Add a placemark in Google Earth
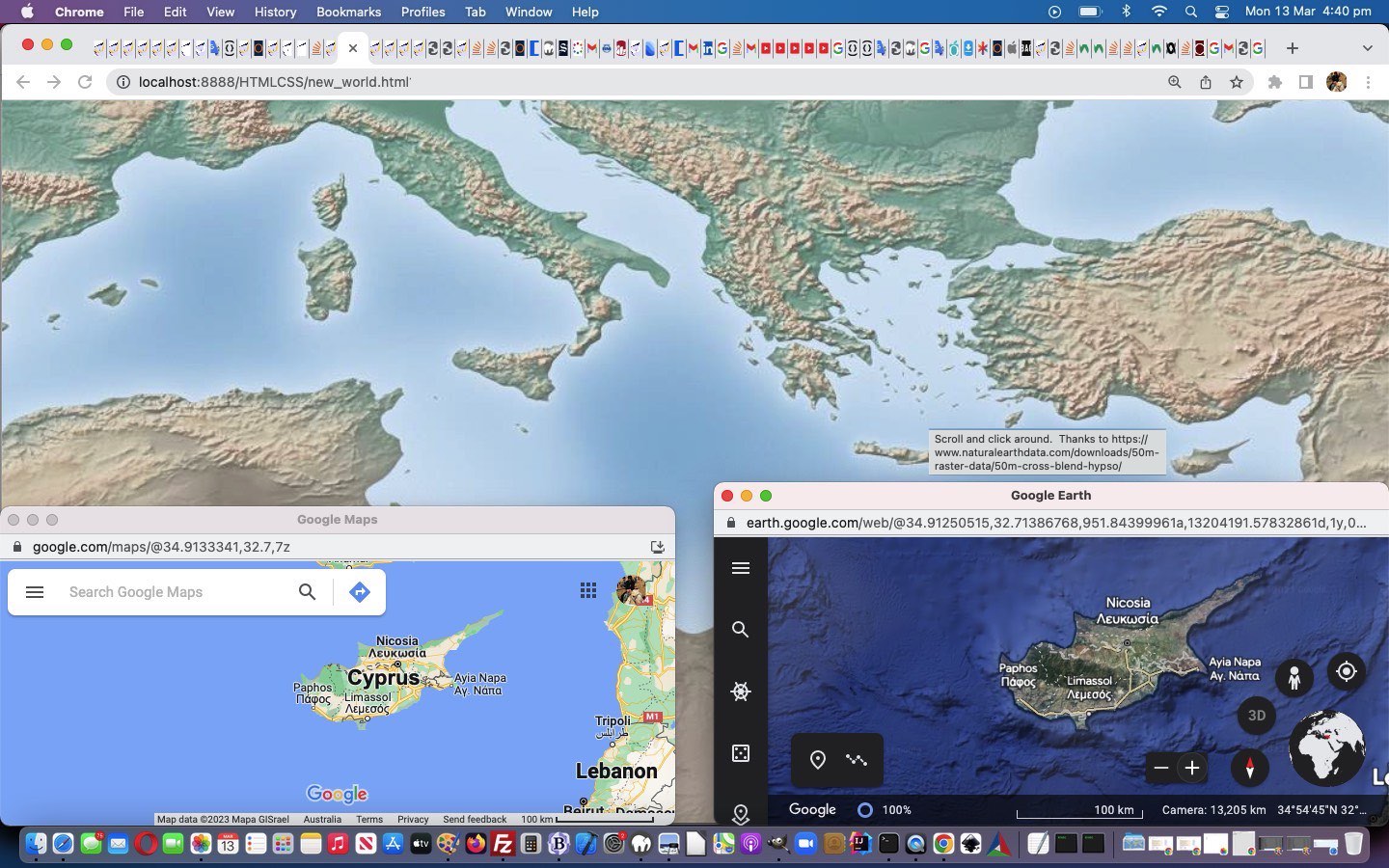 818,760
